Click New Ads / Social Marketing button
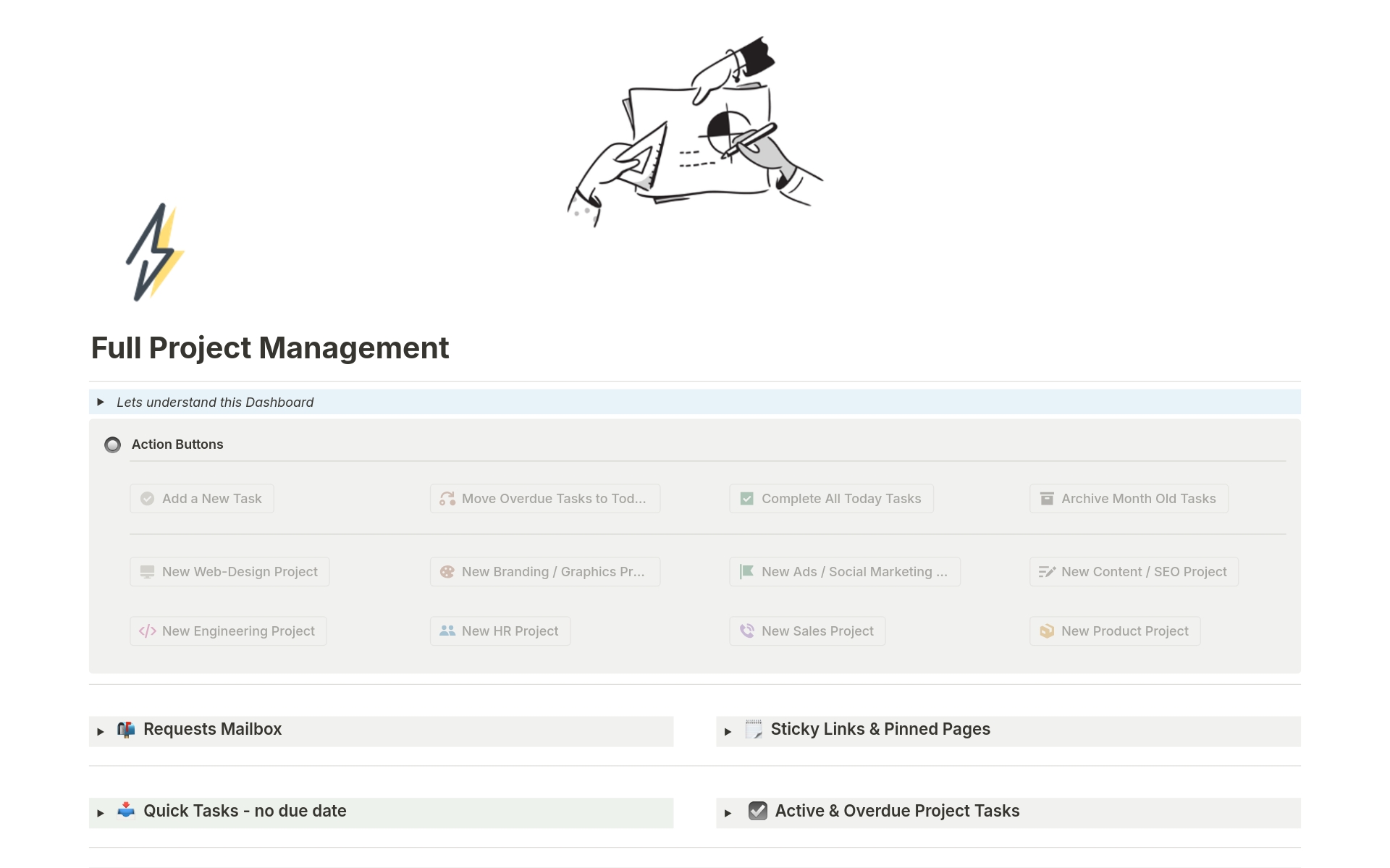 (x=845, y=571)
